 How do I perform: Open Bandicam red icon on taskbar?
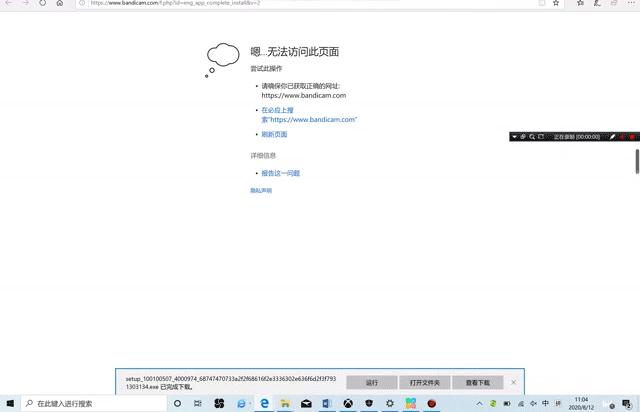(431, 403)
